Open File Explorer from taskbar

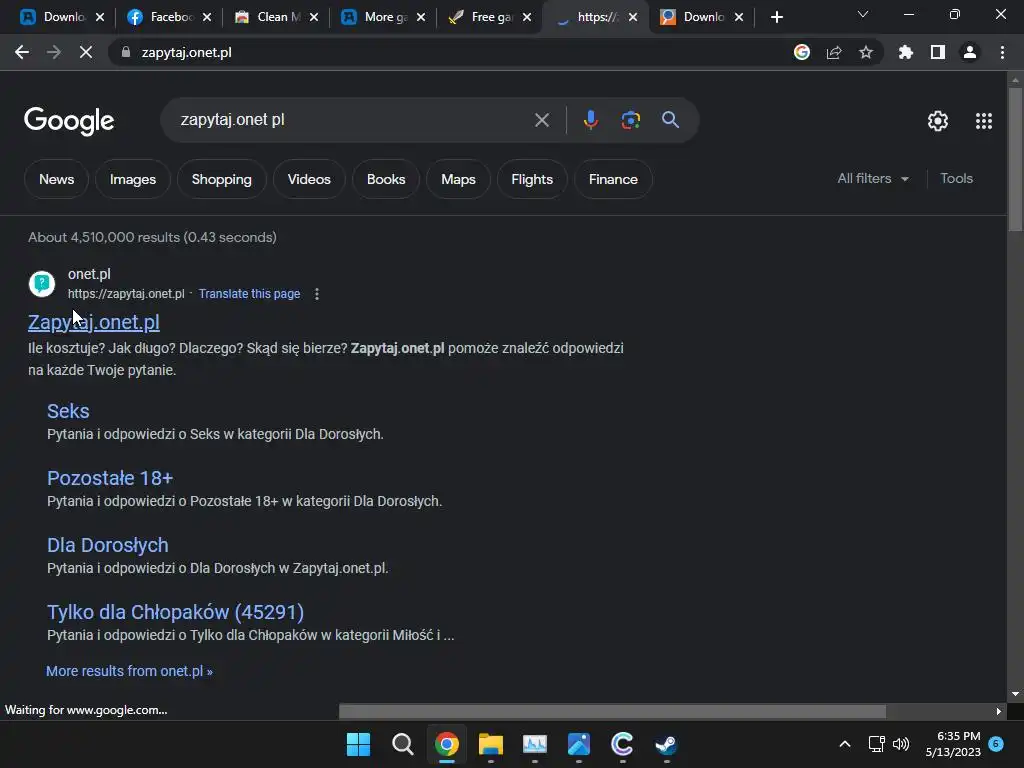(x=490, y=744)
